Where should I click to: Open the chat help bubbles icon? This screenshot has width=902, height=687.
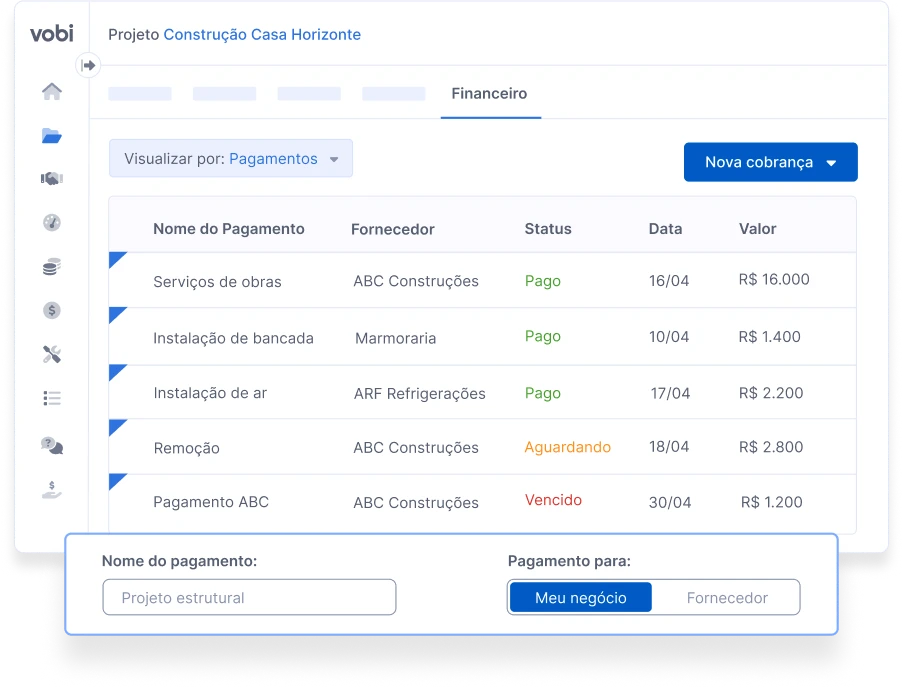point(52,445)
